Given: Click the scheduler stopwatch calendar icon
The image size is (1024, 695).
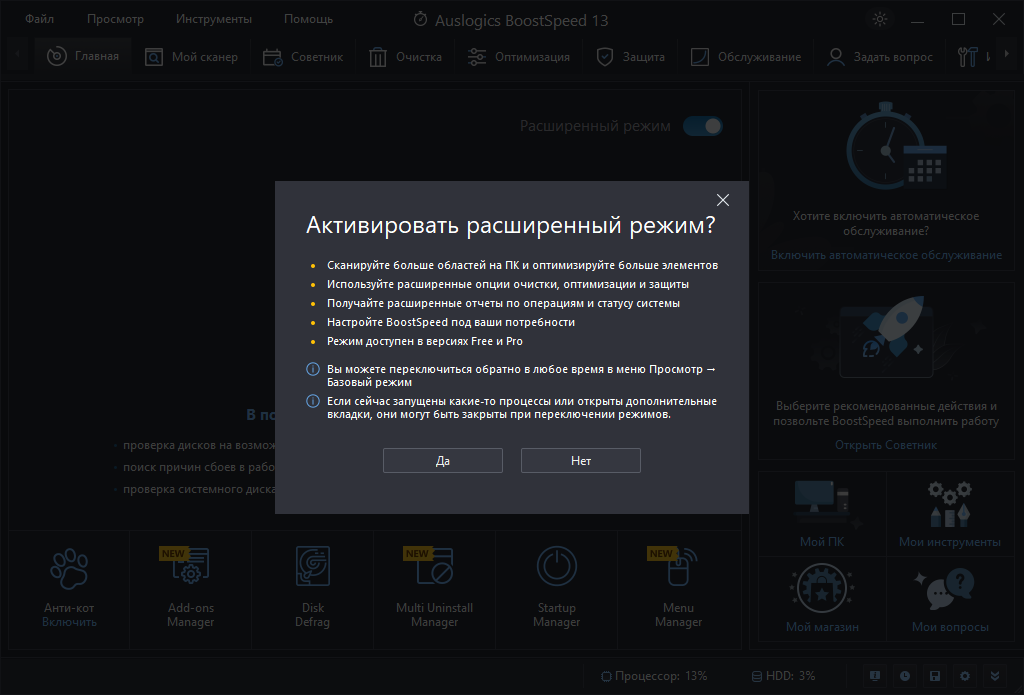Looking at the screenshot, I should click(x=895, y=148).
